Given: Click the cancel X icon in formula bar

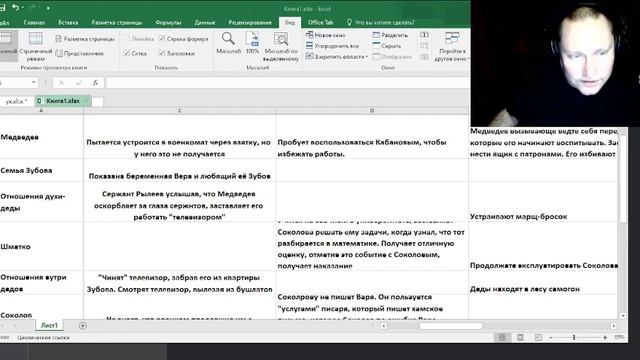Looking at the screenshot, I should click(61, 83).
